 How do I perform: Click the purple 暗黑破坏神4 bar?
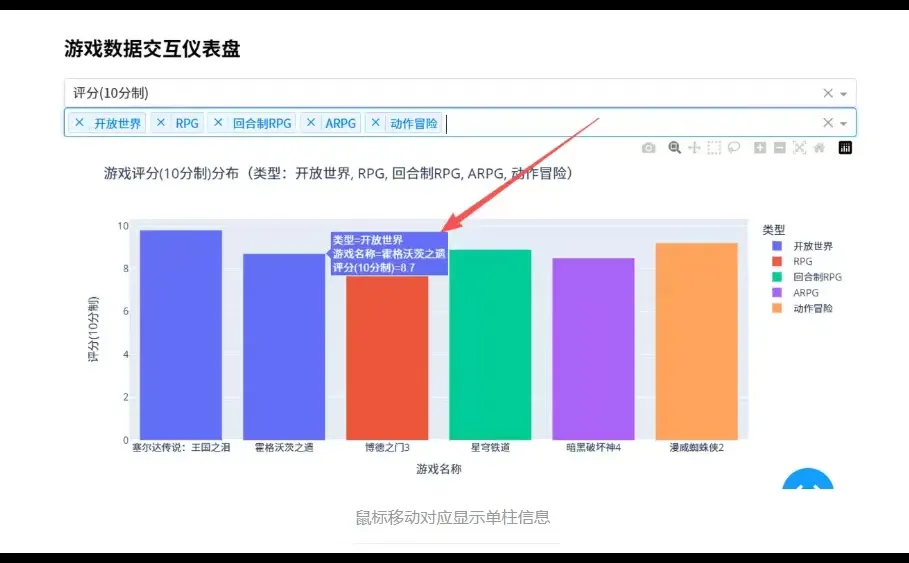[594, 349]
